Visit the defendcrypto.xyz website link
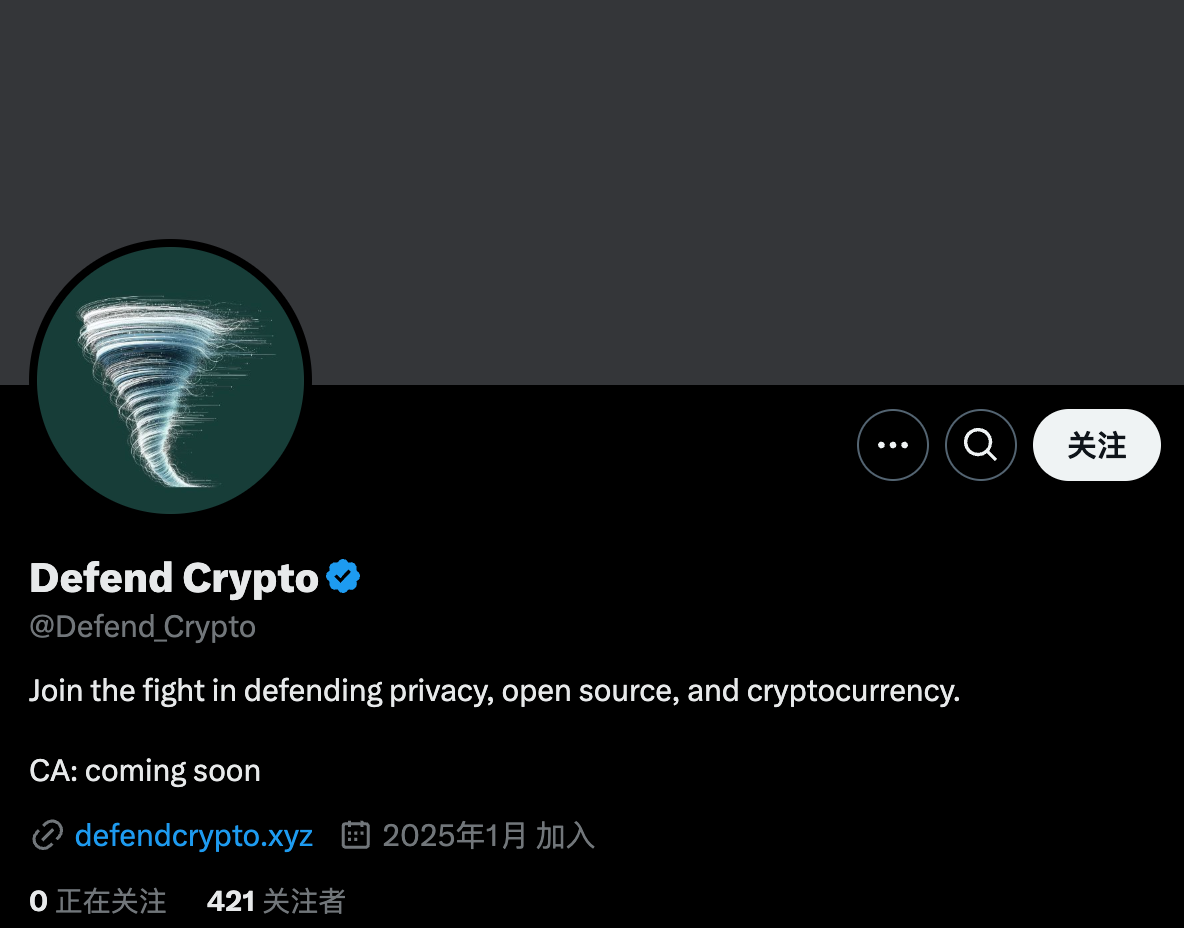Viewport: 1184px width, 928px height. (x=194, y=835)
